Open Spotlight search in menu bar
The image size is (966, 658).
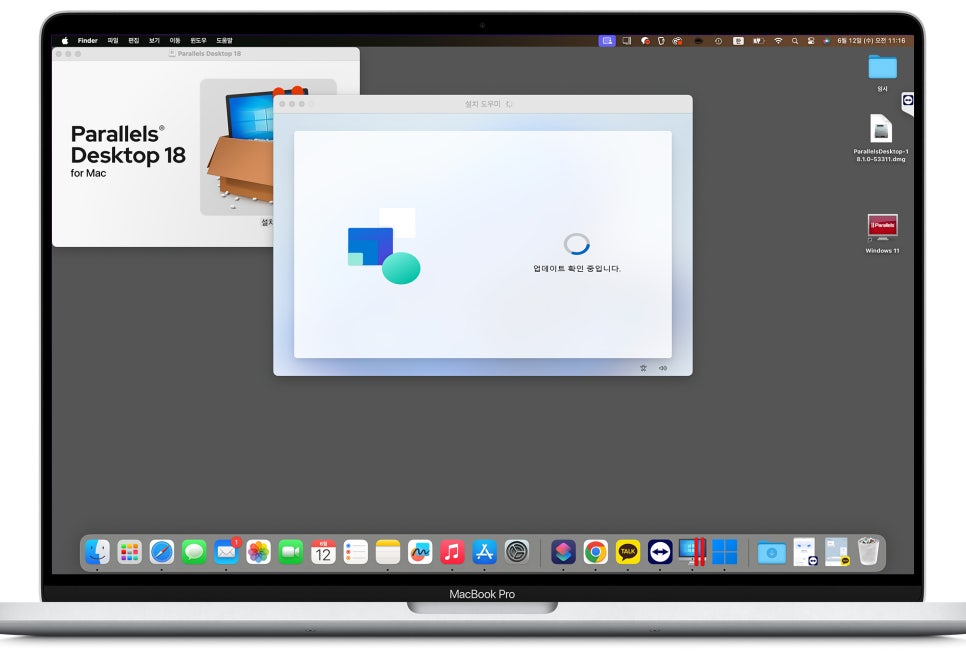click(x=795, y=41)
